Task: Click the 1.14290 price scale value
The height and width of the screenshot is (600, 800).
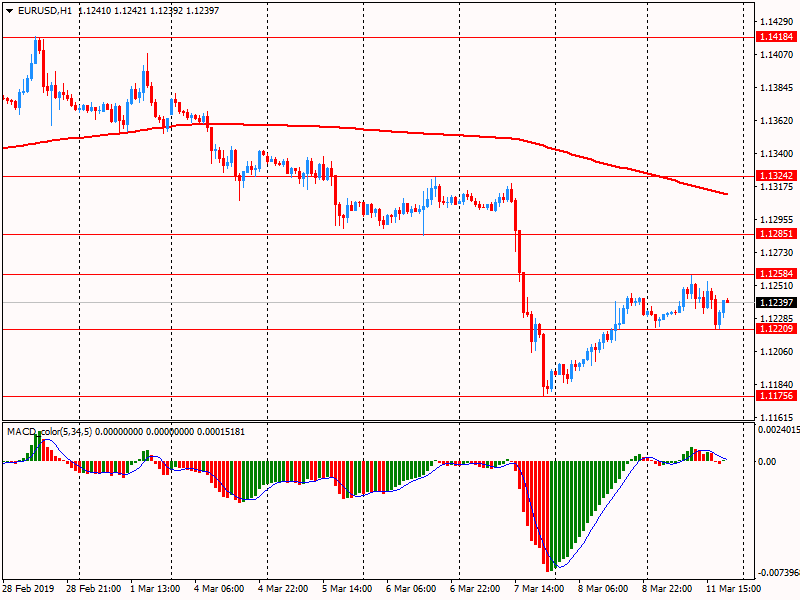Action: click(777, 21)
